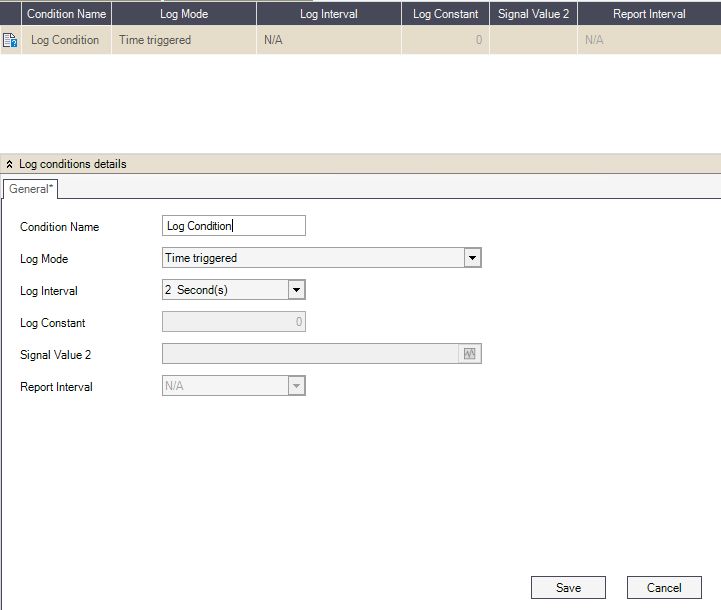The image size is (721, 610).
Task: Click the Log Constant column header
Action: (x=445, y=14)
